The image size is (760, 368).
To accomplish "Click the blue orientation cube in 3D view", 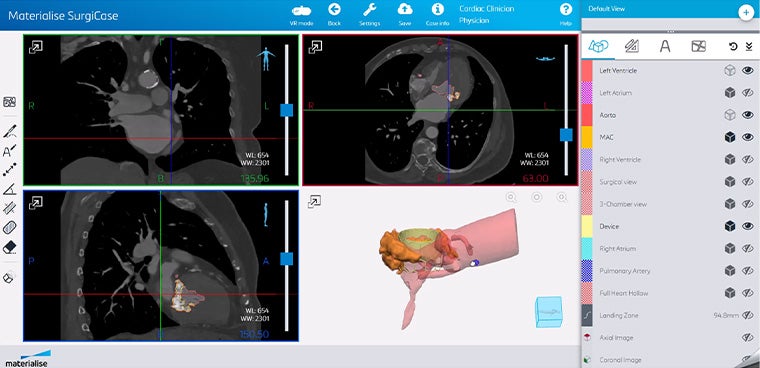I will [x=549, y=313].
